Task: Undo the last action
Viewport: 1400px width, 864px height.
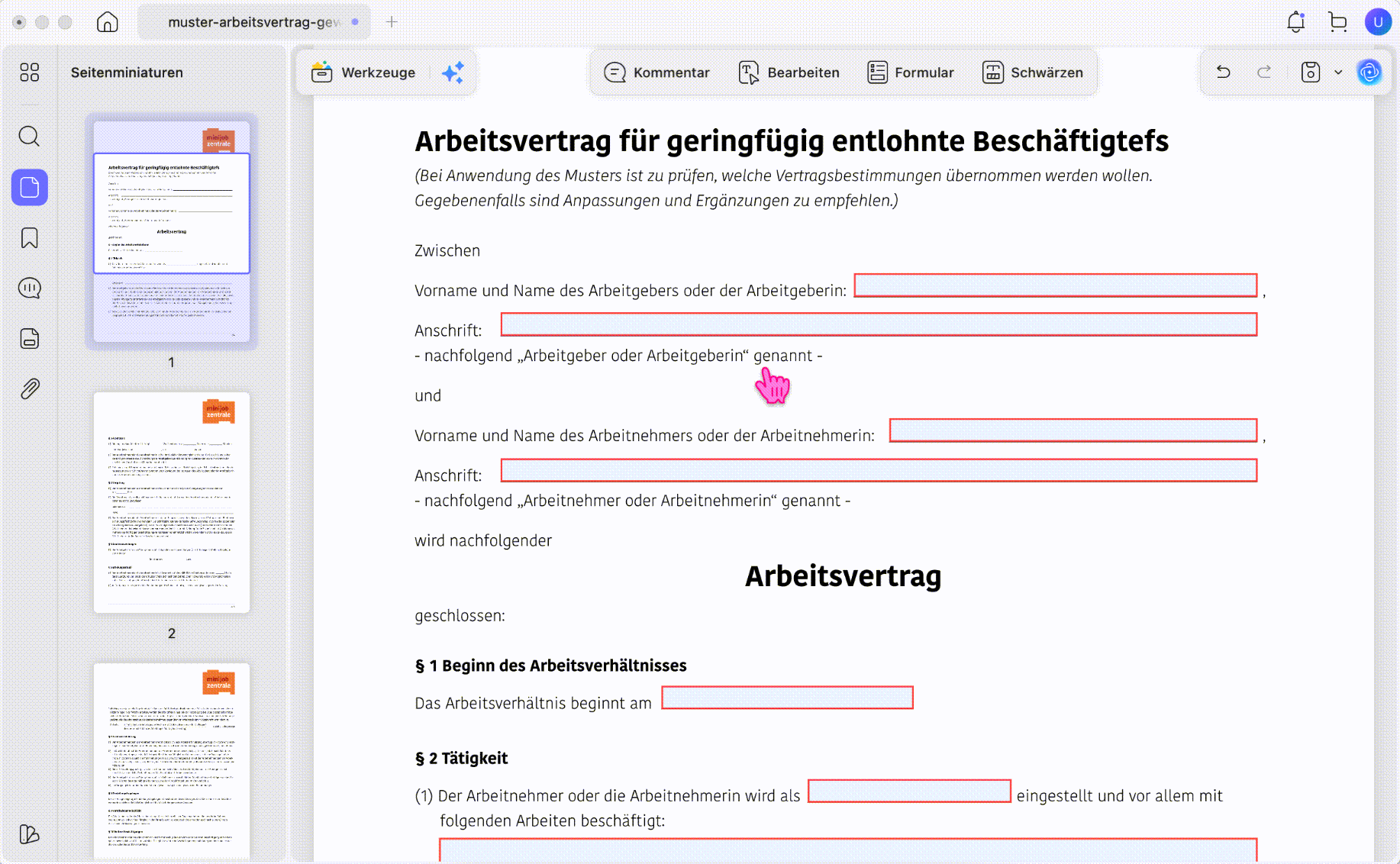Action: 1224,72
